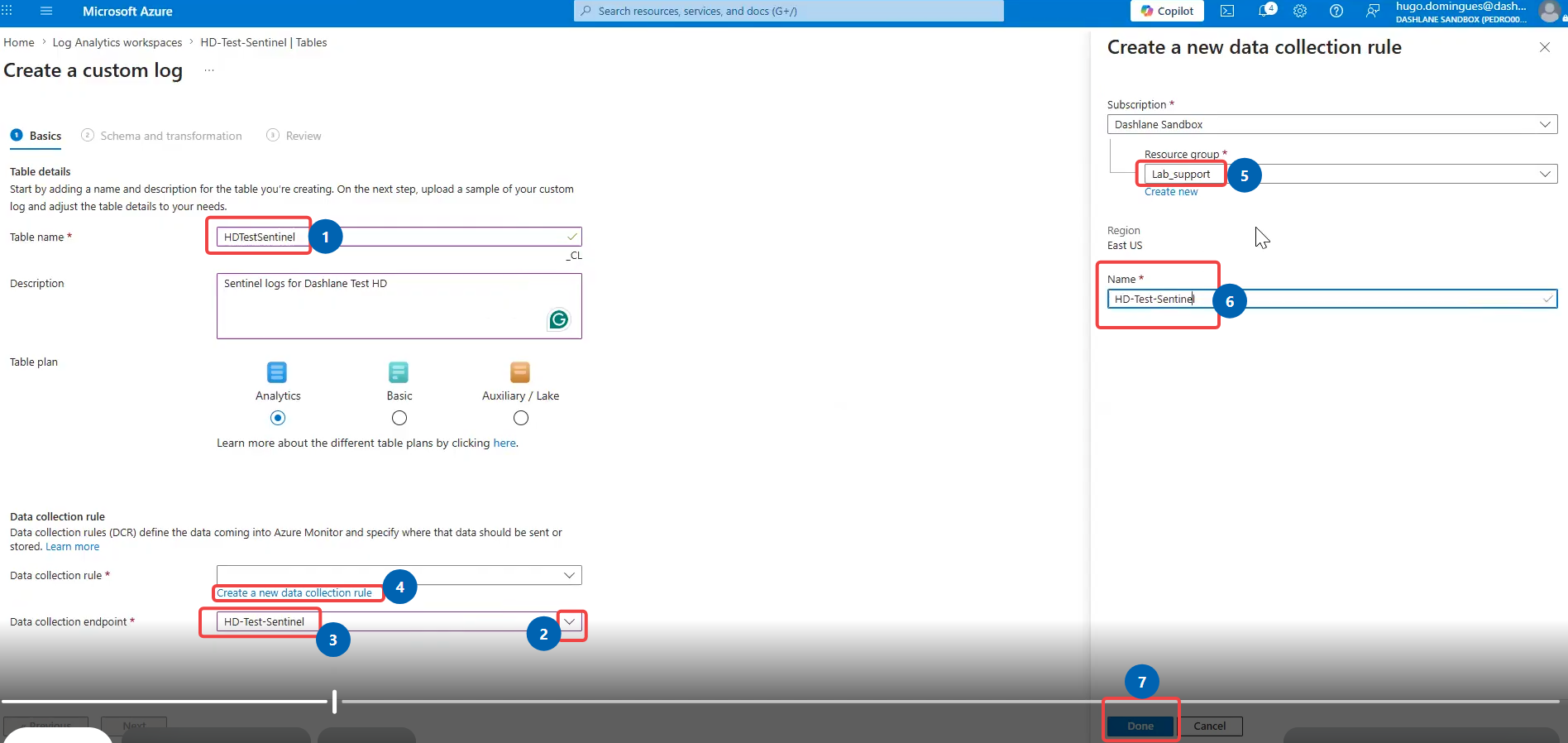Image resolution: width=1568 pixels, height=743 pixels.
Task: Click the Table details heading
Action: [x=40, y=171]
